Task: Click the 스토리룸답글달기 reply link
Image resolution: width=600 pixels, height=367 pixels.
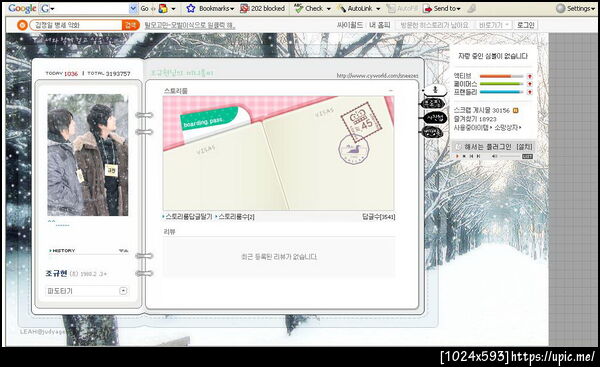Action: pyautogui.click(x=189, y=217)
